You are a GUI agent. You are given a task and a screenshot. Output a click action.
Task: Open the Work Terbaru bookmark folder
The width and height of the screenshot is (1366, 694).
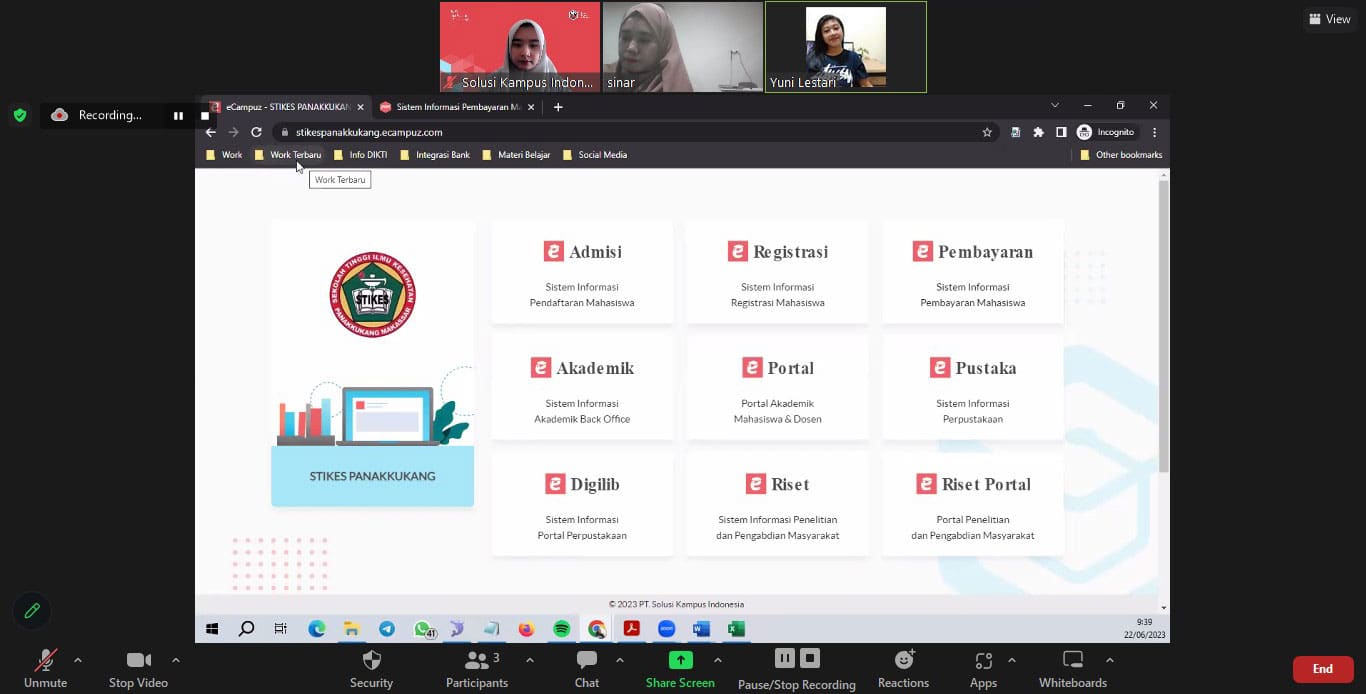tap(289, 155)
